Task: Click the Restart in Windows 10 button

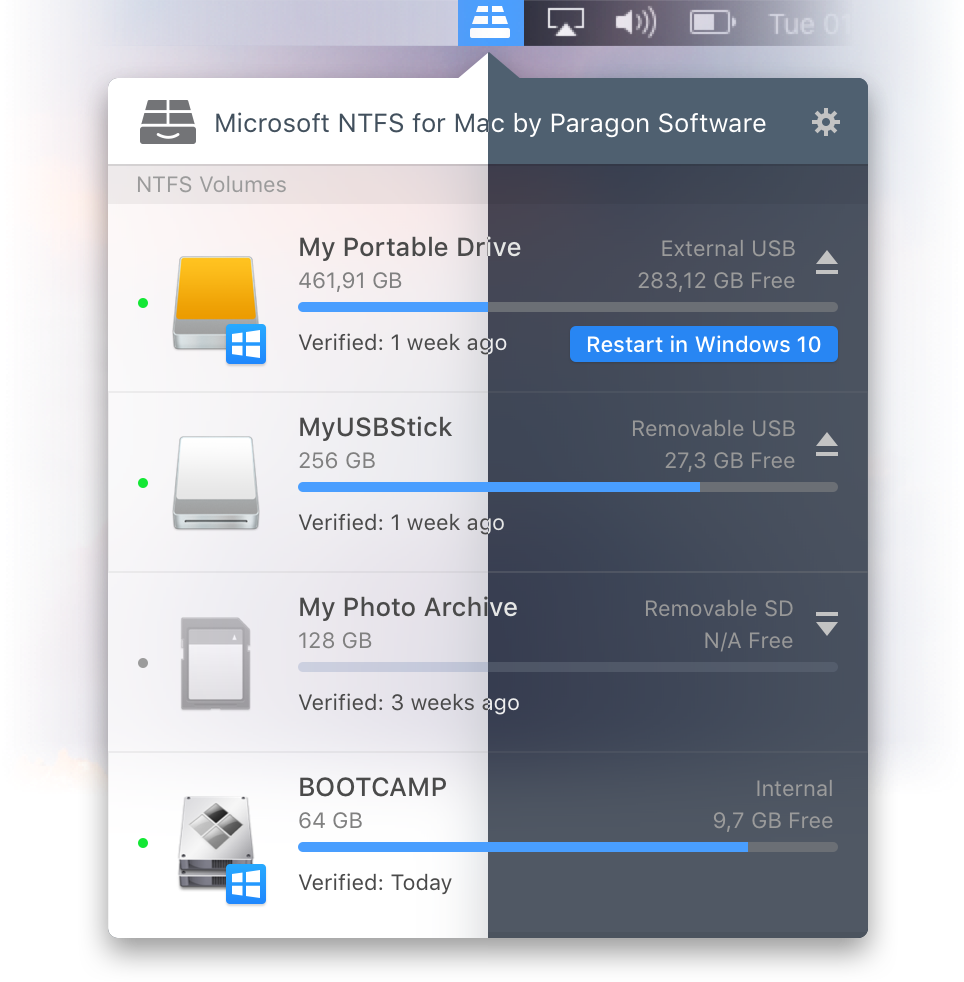Action: pyautogui.click(x=703, y=343)
